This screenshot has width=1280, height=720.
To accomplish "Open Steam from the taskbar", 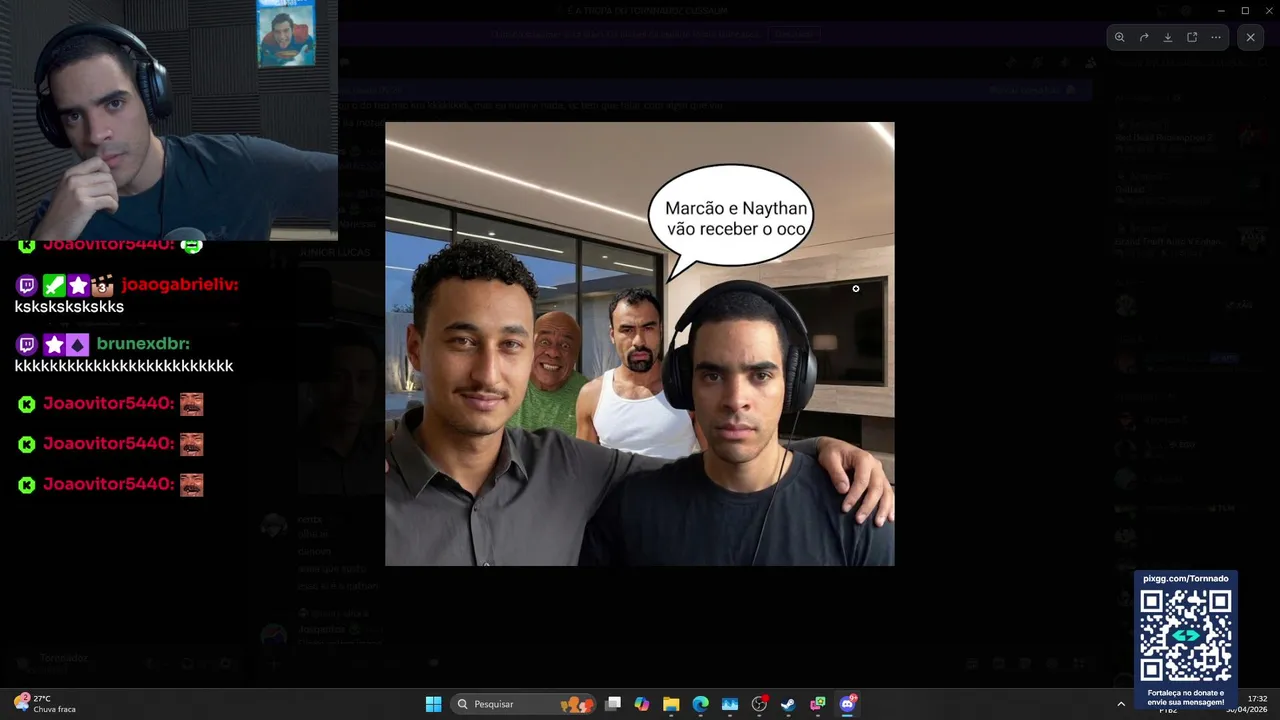I will point(788,704).
